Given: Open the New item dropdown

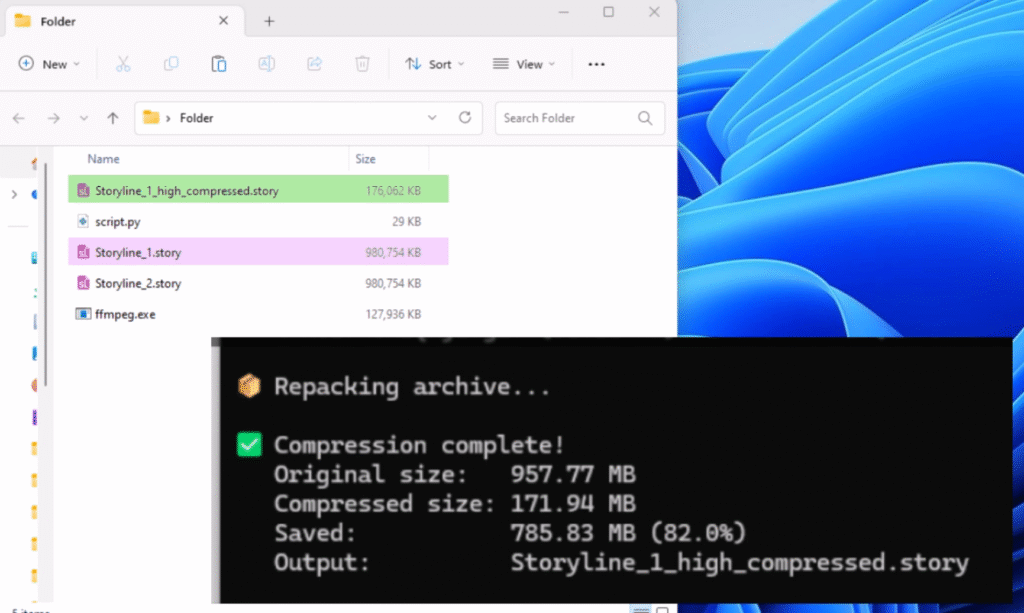Looking at the screenshot, I should pos(50,64).
